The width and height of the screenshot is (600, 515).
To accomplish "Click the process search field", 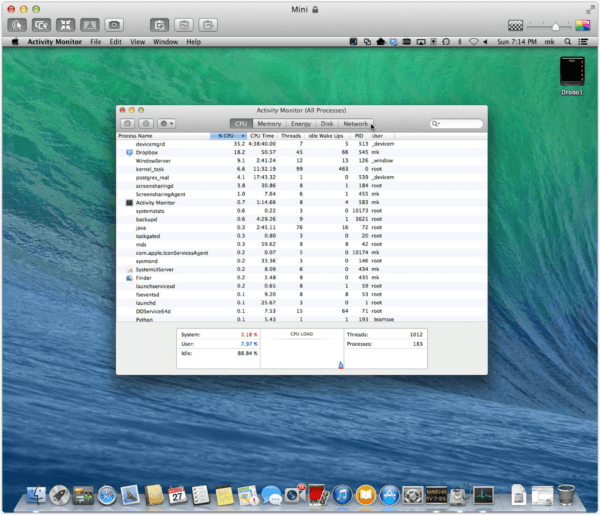I will click(456, 124).
